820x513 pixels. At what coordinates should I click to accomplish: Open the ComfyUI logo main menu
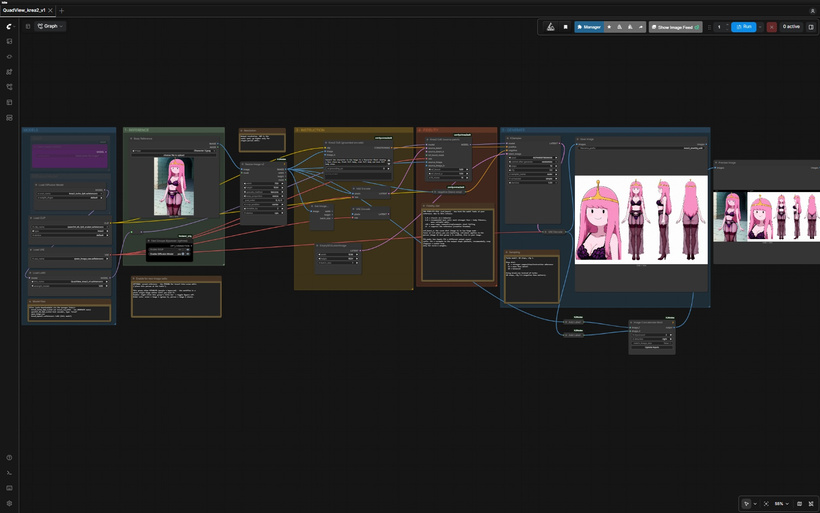pos(9,26)
